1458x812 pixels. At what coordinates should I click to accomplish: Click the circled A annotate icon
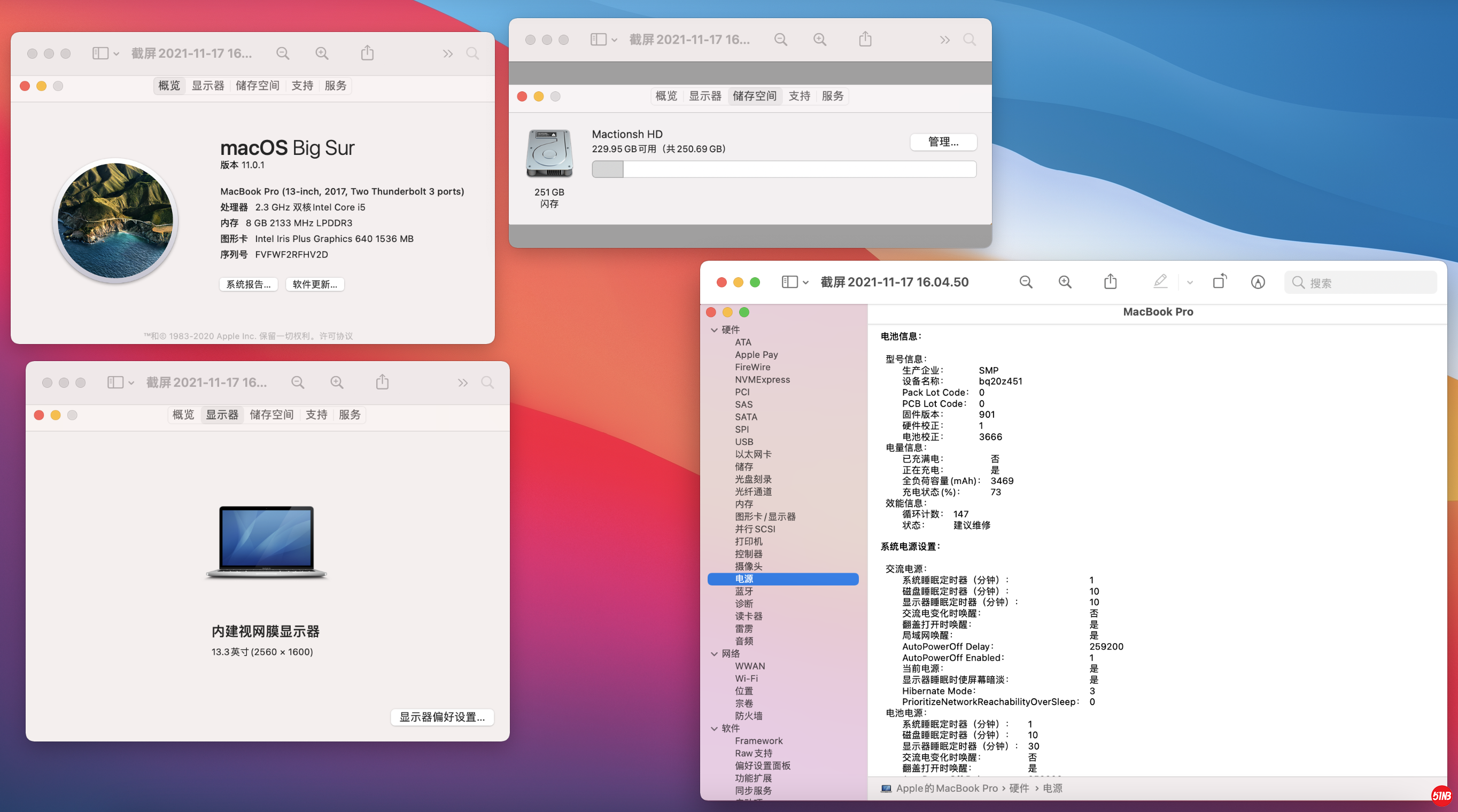point(1258,282)
